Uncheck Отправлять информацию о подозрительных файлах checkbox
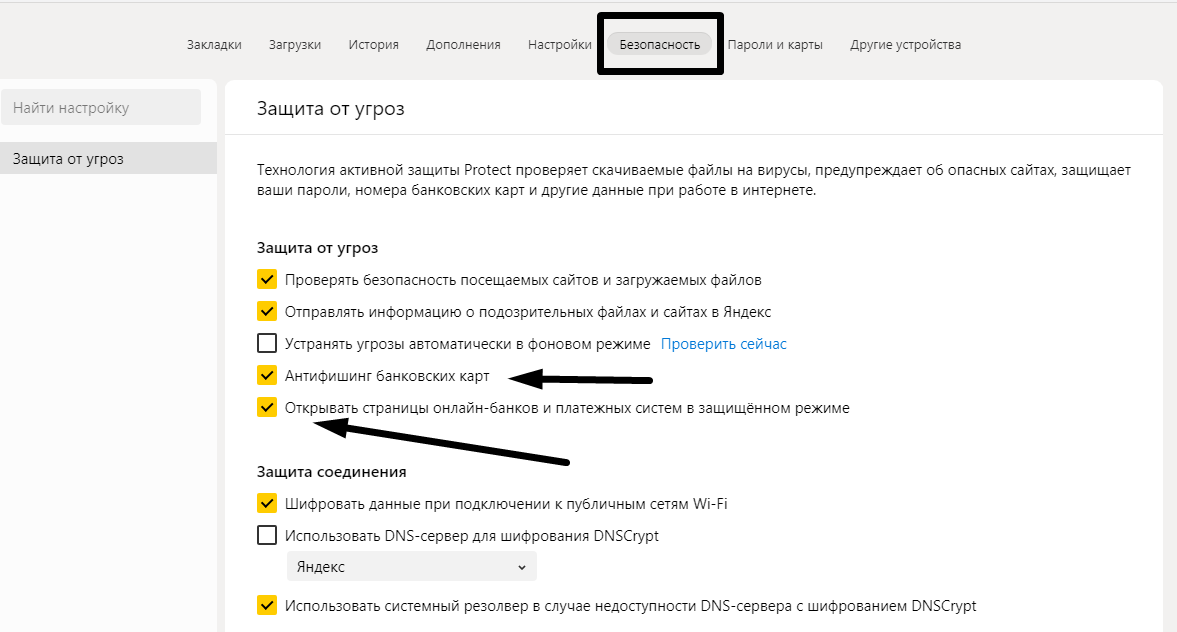The width and height of the screenshot is (1177, 632). 266,311
